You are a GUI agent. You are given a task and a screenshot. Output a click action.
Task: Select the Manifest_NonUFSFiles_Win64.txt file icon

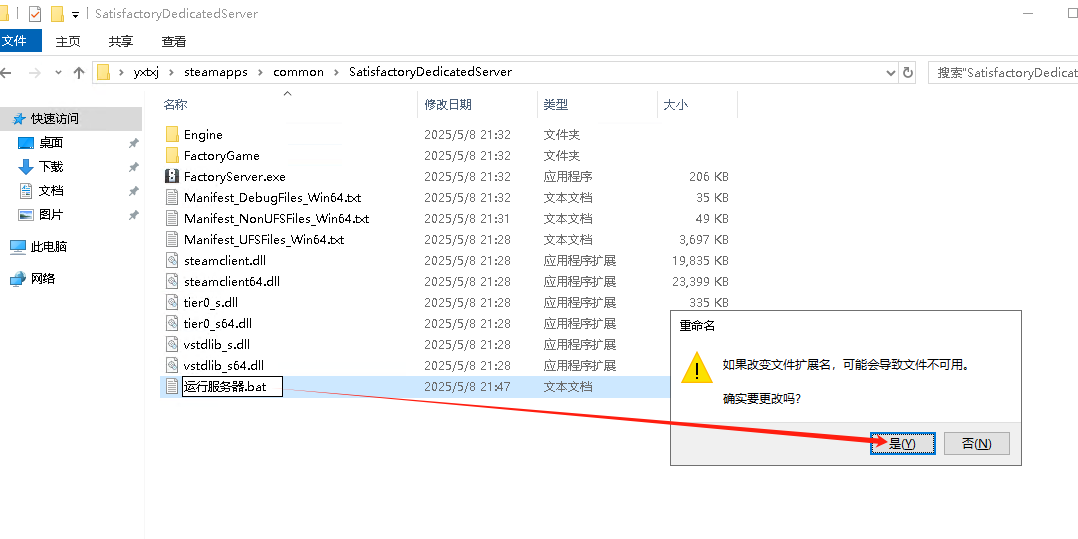[x=172, y=219]
